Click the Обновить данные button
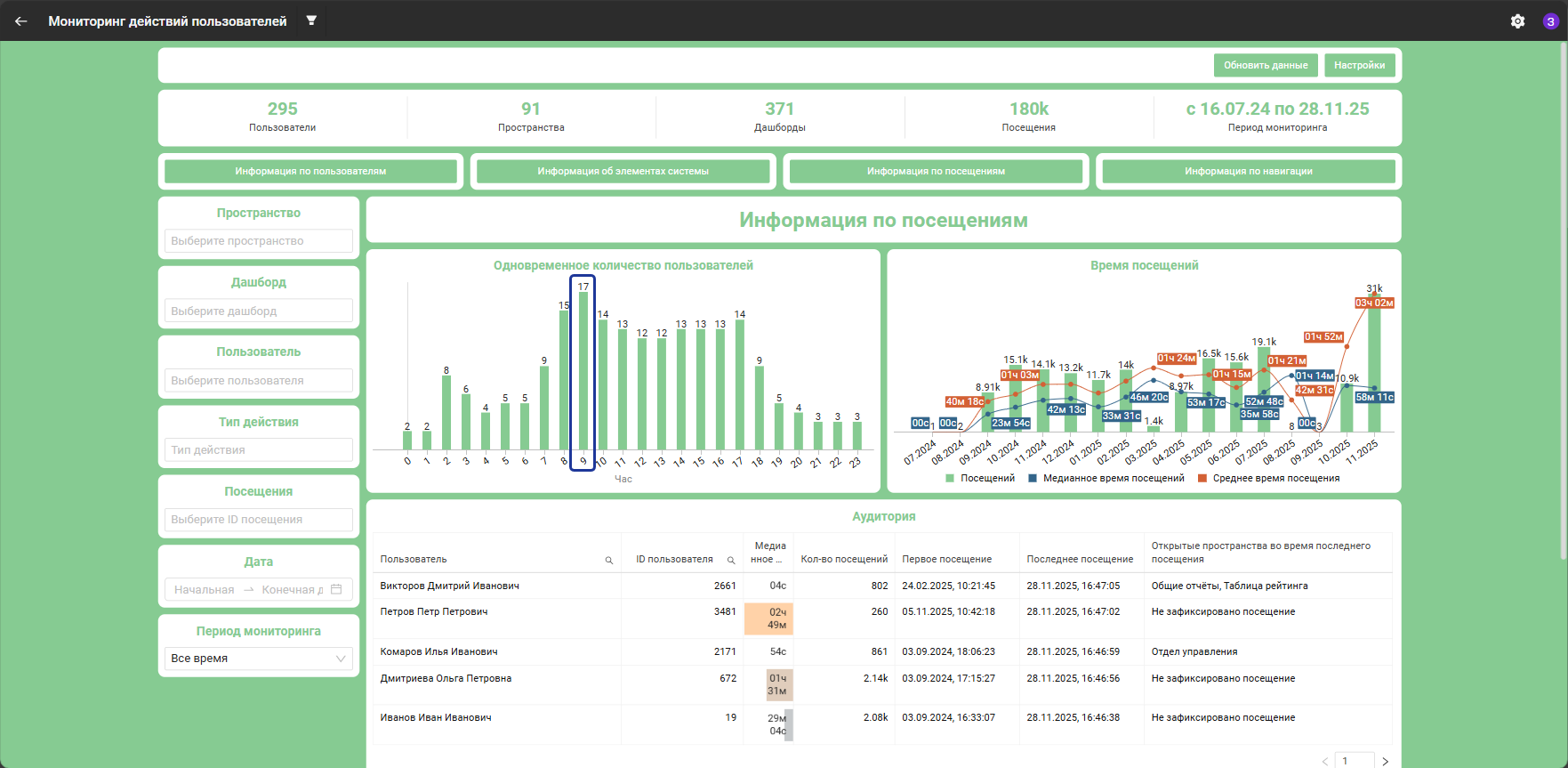This screenshot has width=1568, height=768. (x=1266, y=65)
